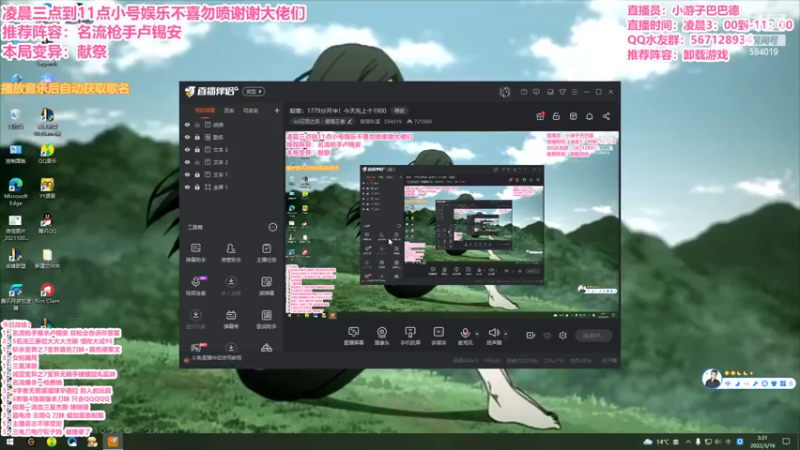Expand speaker options arrow

(x=506, y=334)
